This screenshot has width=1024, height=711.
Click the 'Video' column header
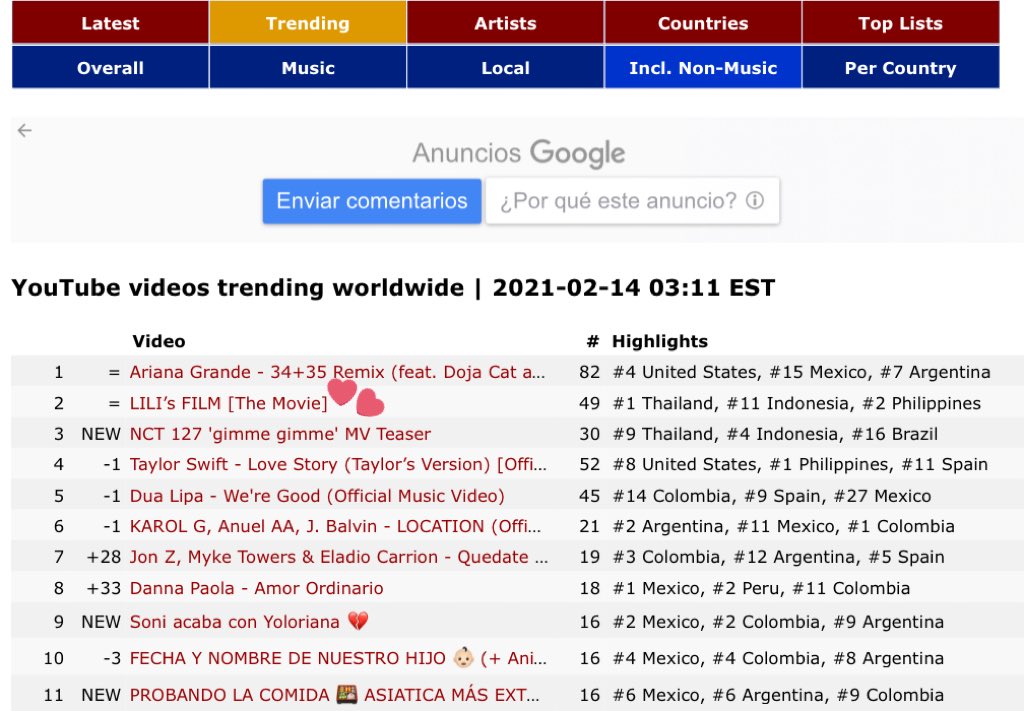click(159, 341)
